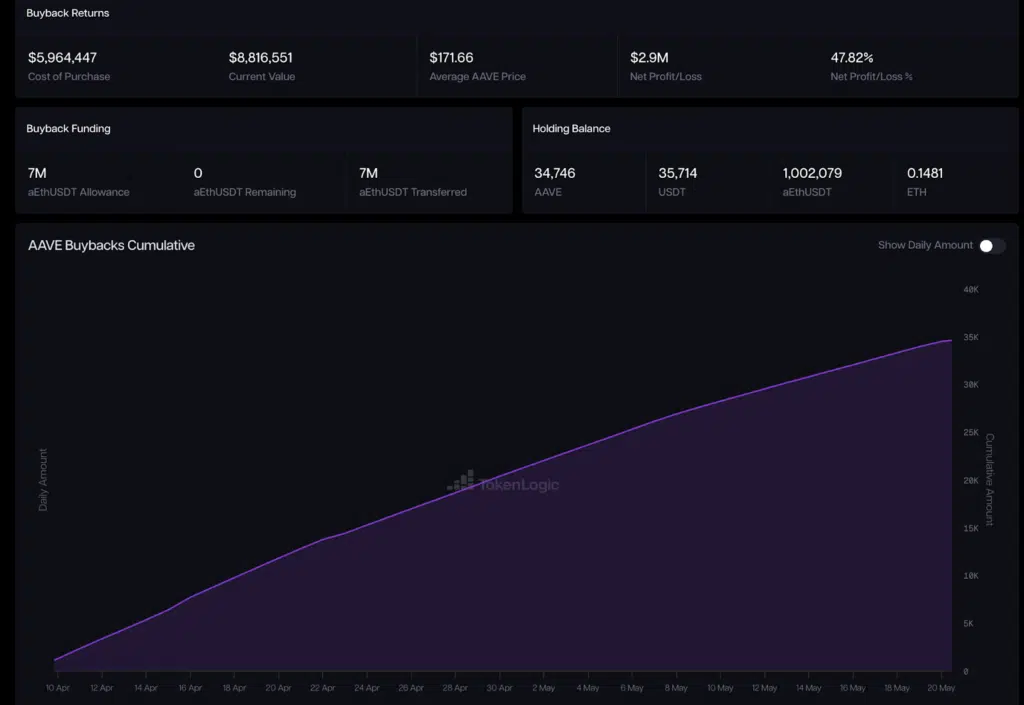Click the 2 May x-axis label
Viewport: 1024px width, 705px height.
coord(543,688)
